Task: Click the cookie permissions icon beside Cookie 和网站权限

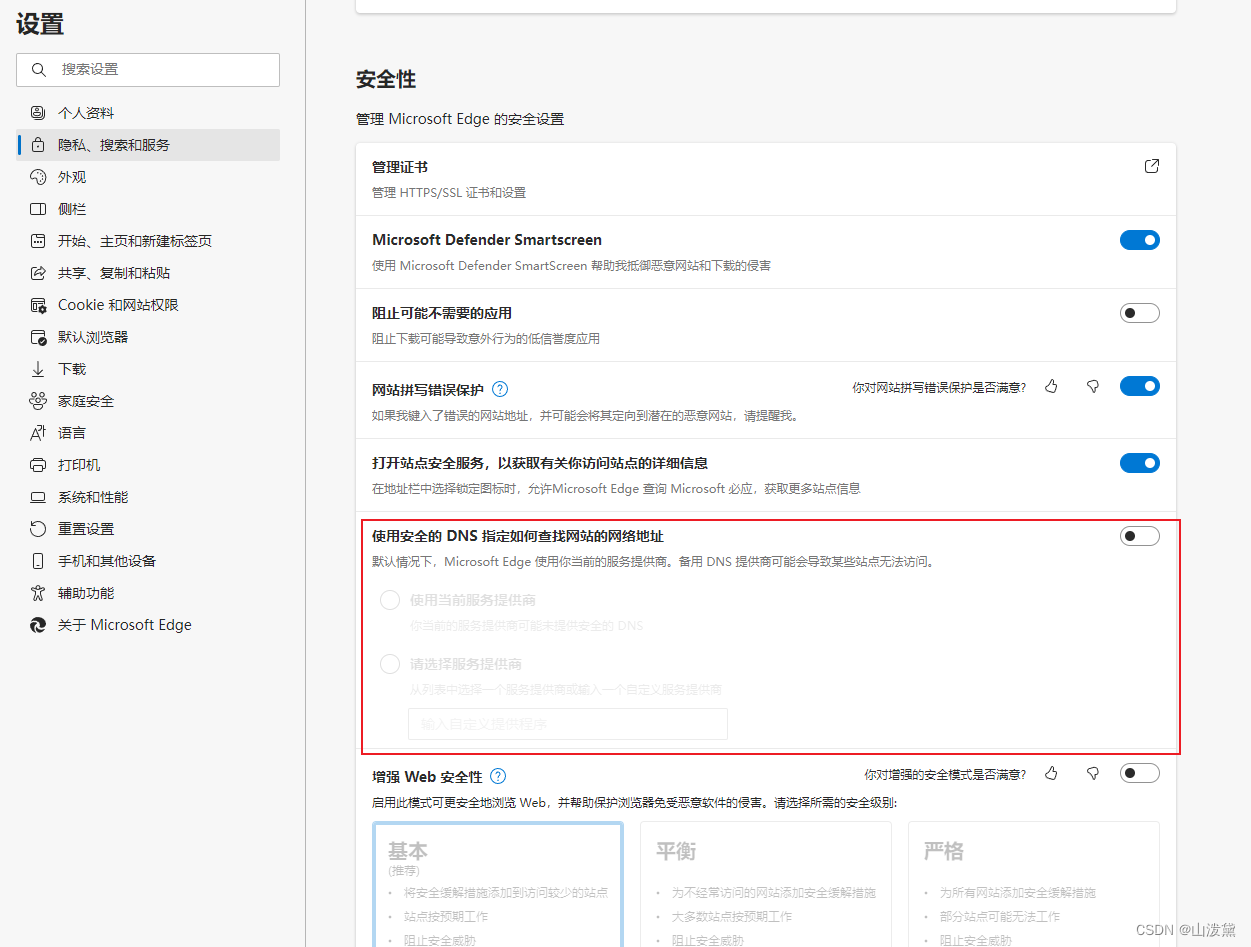Action: [x=38, y=305]
